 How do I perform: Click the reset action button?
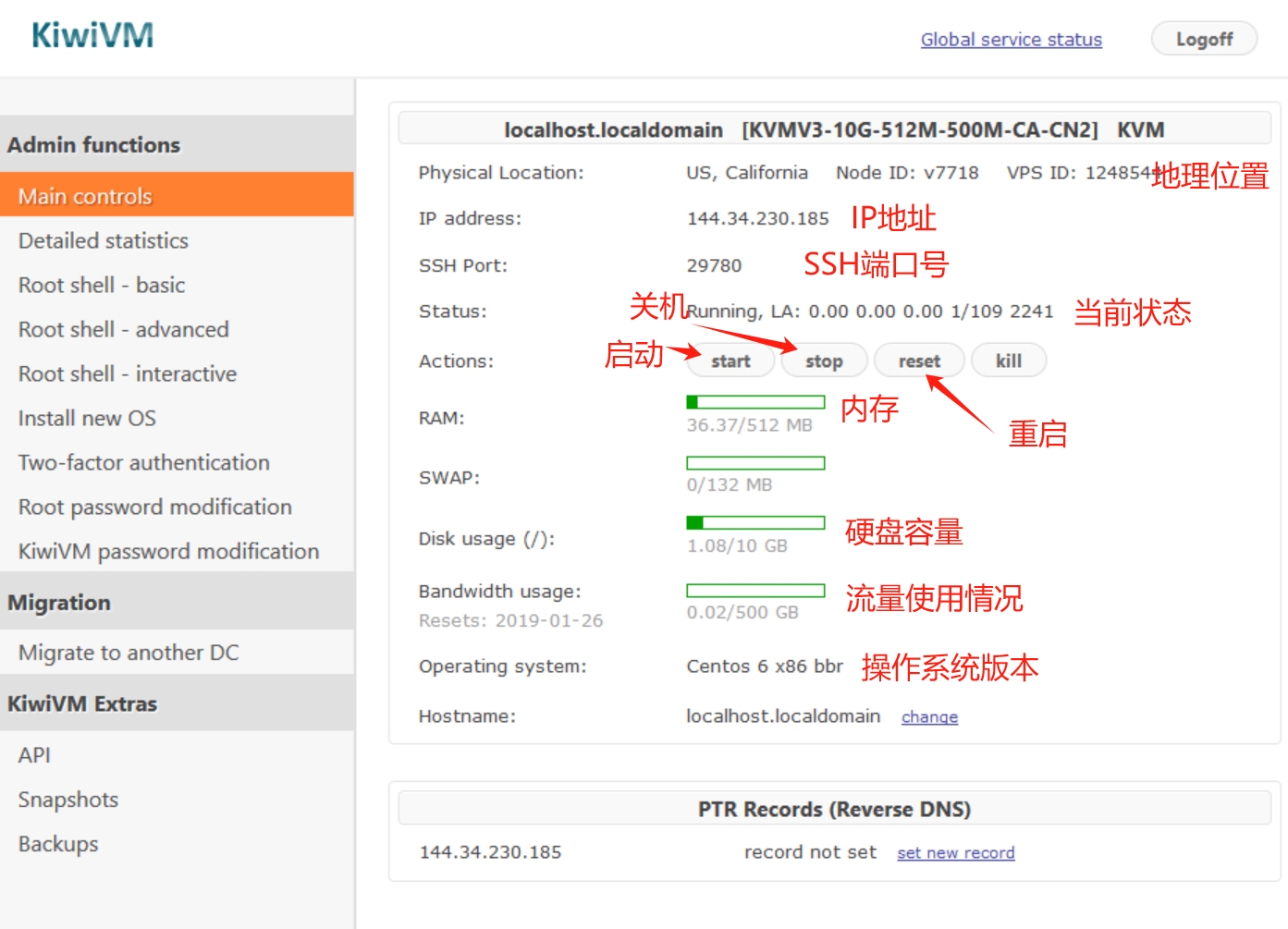click(x=919, y=361)
